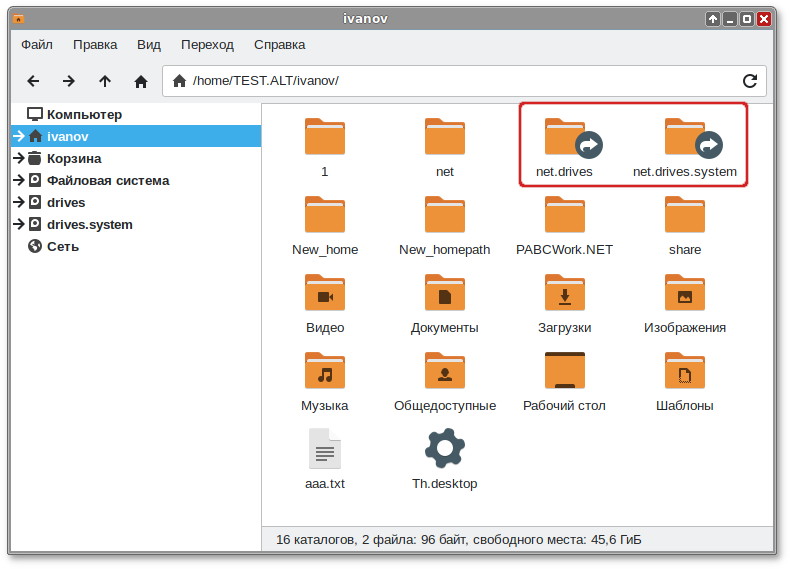
Task: Go up to the parent folder
Action: pyautogui.click(x=105, y=81)
